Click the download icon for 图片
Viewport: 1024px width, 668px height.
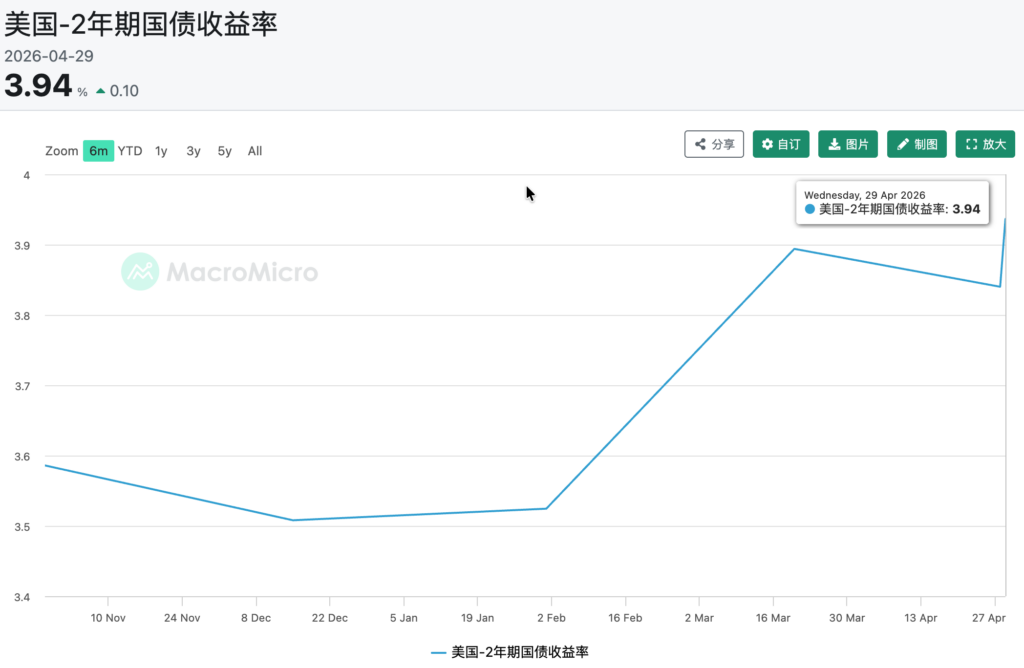click(834, 145)
